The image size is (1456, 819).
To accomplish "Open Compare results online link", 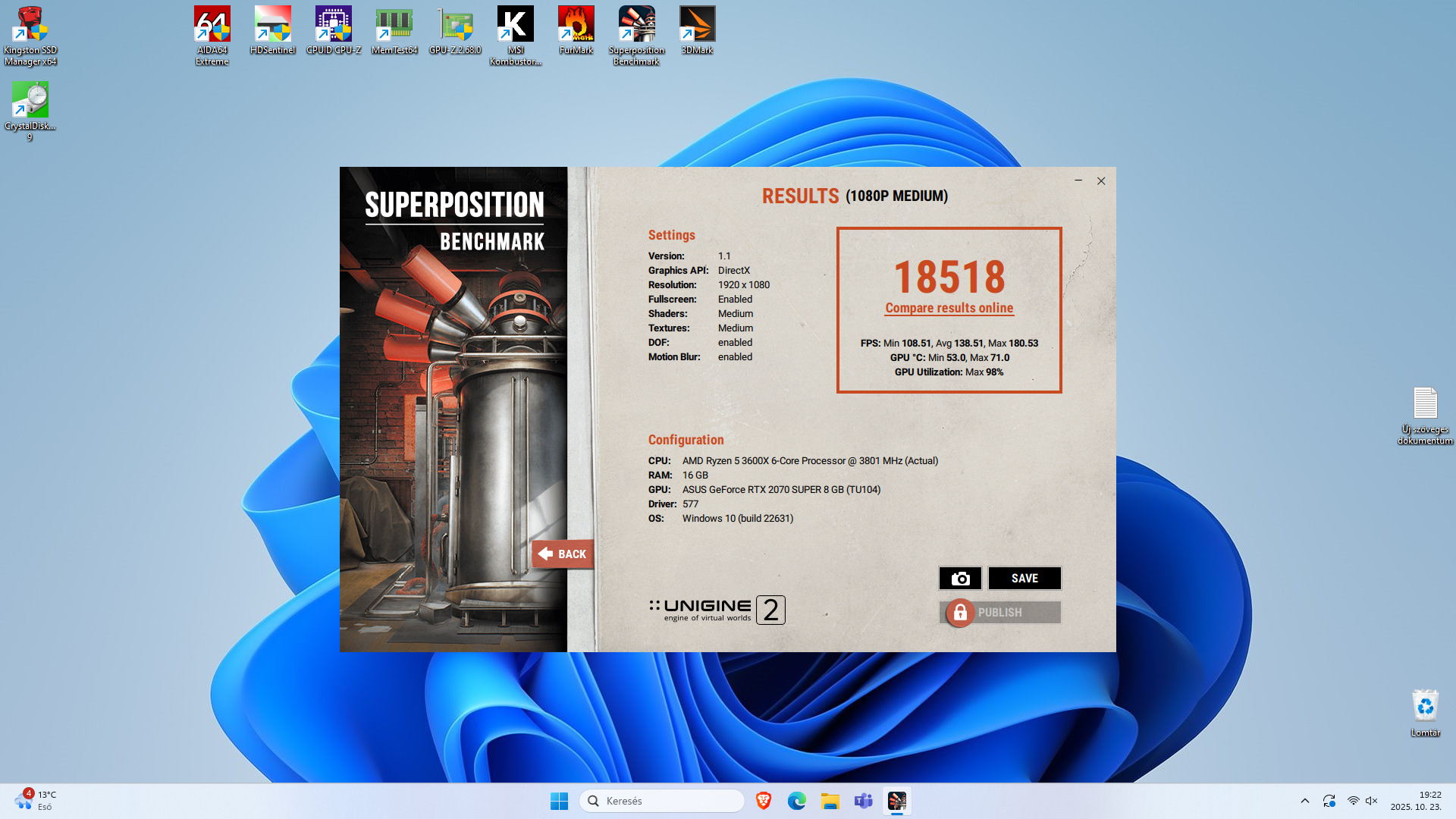I will 949,308.
